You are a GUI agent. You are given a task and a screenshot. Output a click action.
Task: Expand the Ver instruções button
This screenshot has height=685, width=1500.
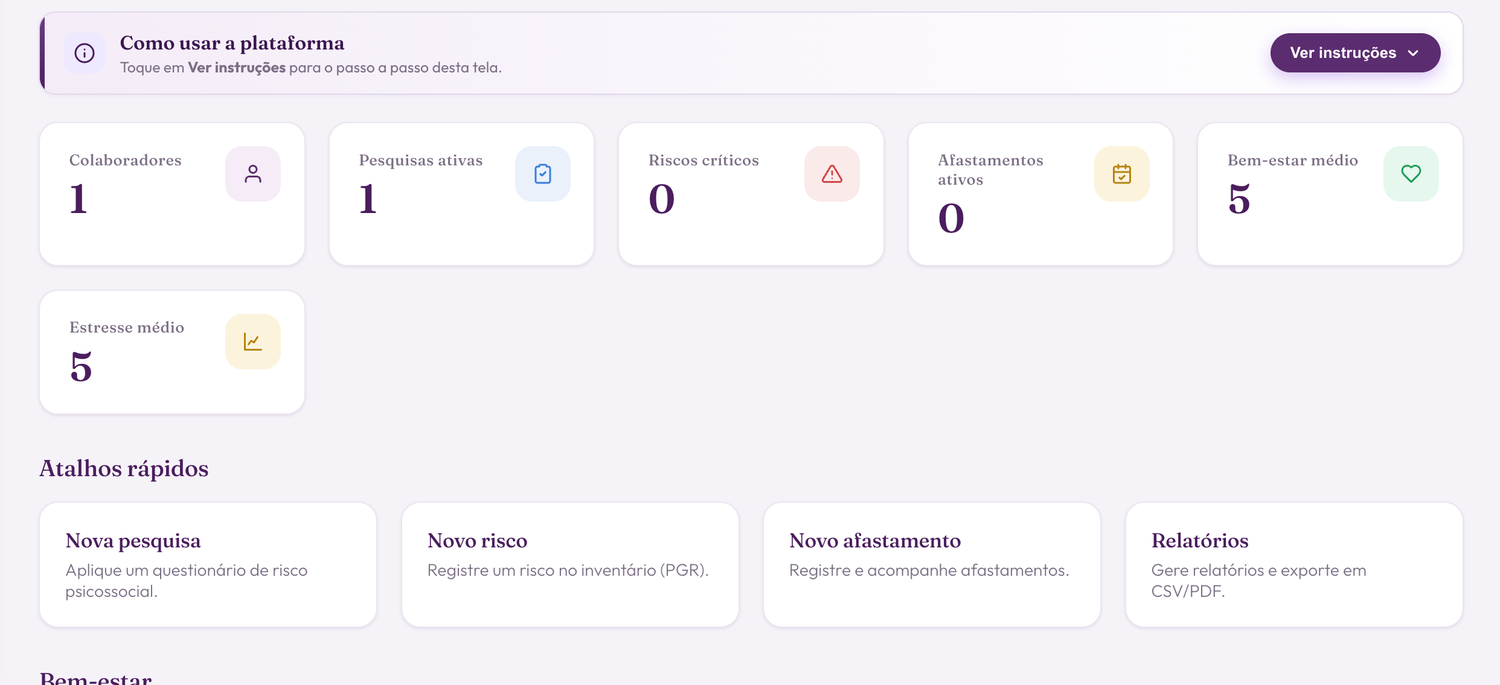(1355, 53)
